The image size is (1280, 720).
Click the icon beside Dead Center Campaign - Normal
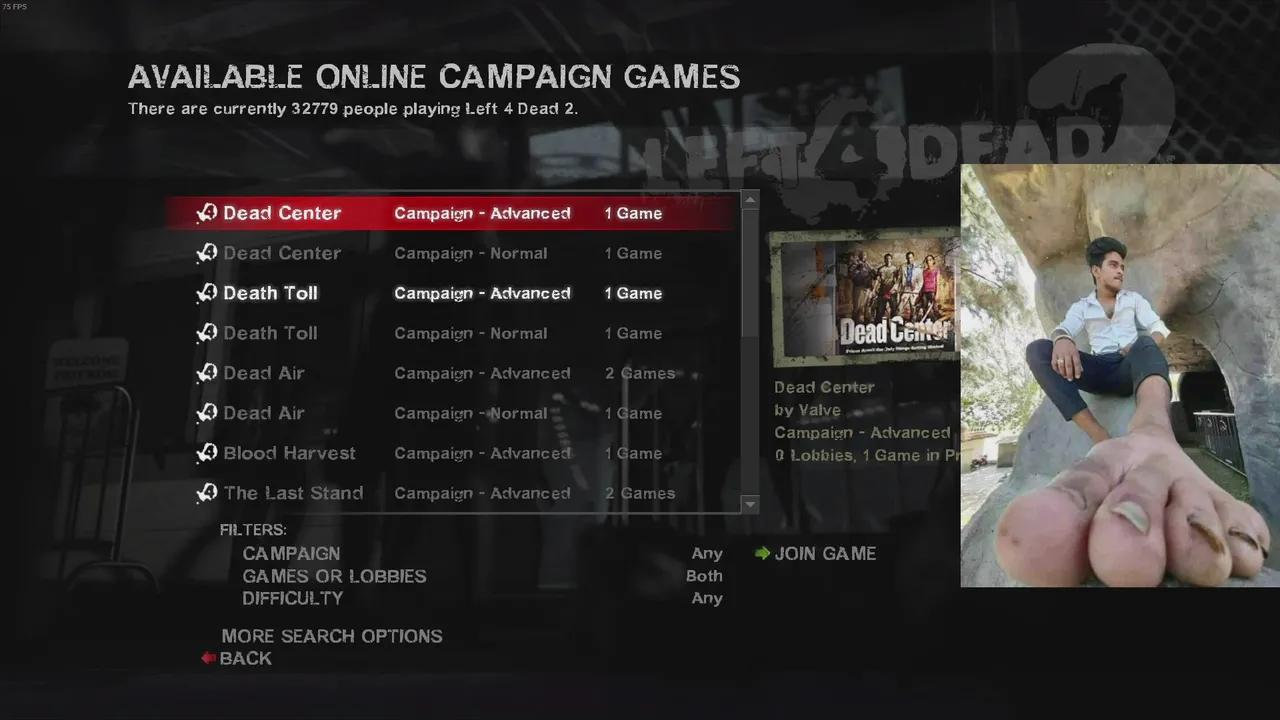(207, 253)
